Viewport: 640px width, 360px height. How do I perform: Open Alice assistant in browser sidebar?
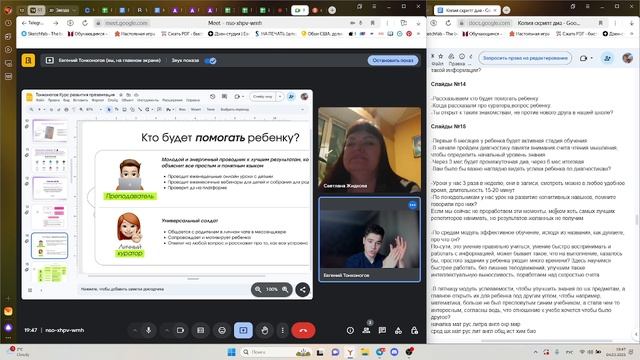click(8, 327)
